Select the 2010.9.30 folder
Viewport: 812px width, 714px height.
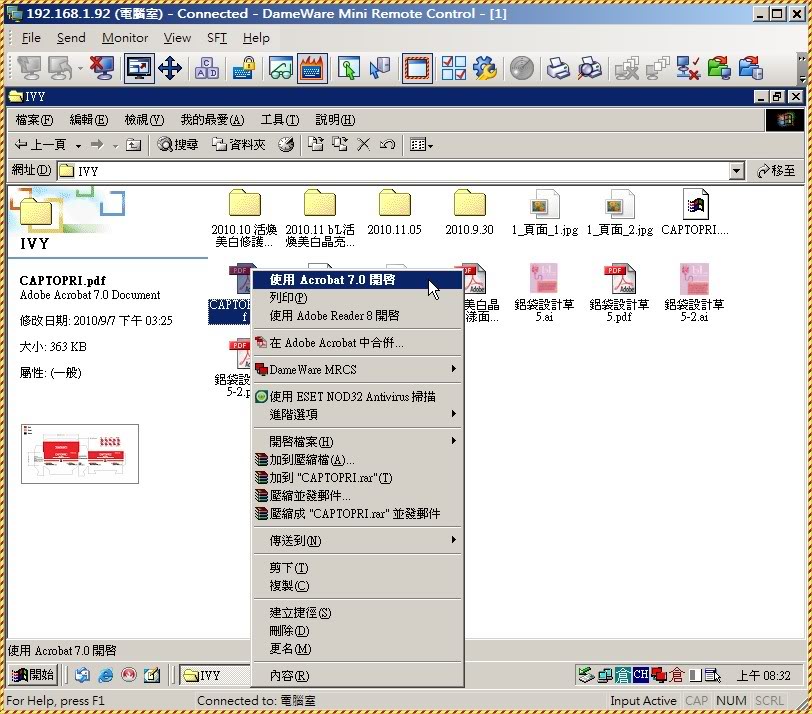(469, 212)
